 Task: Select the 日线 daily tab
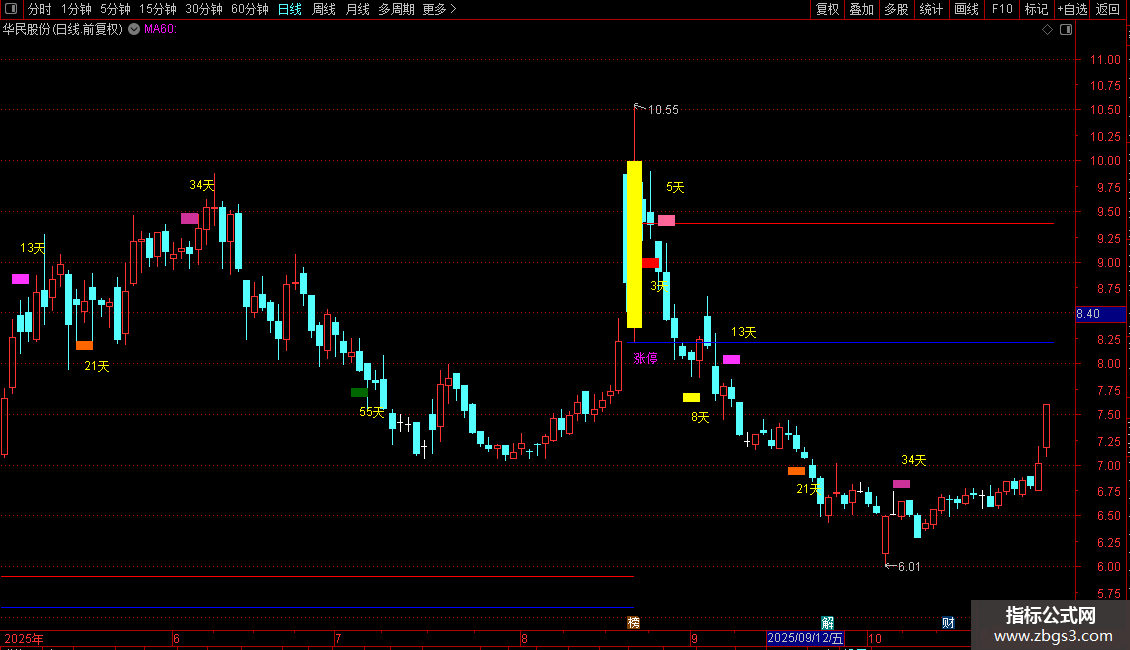pyautogui.click(x=290, y=9)
